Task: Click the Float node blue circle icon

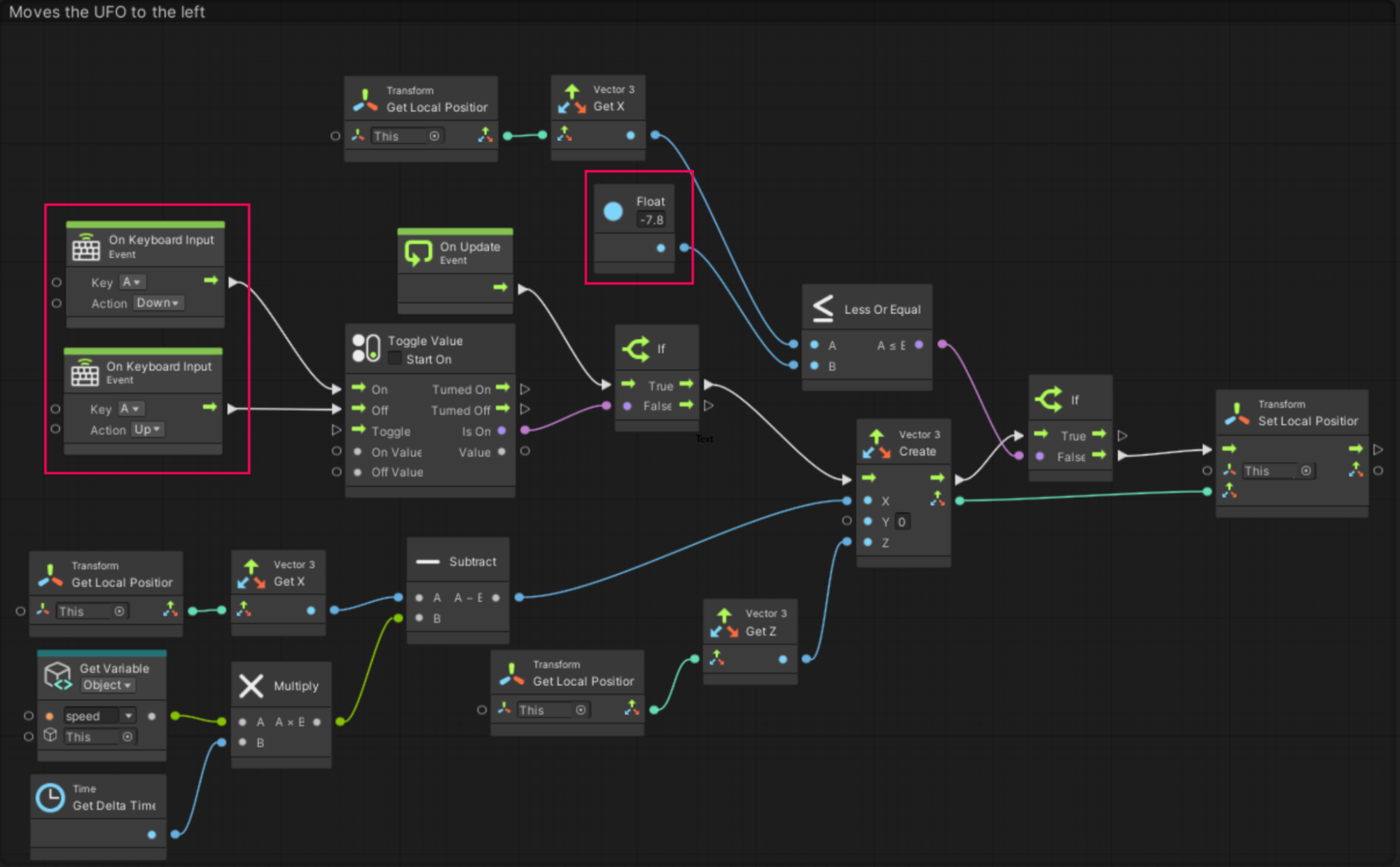Action: 613,211
